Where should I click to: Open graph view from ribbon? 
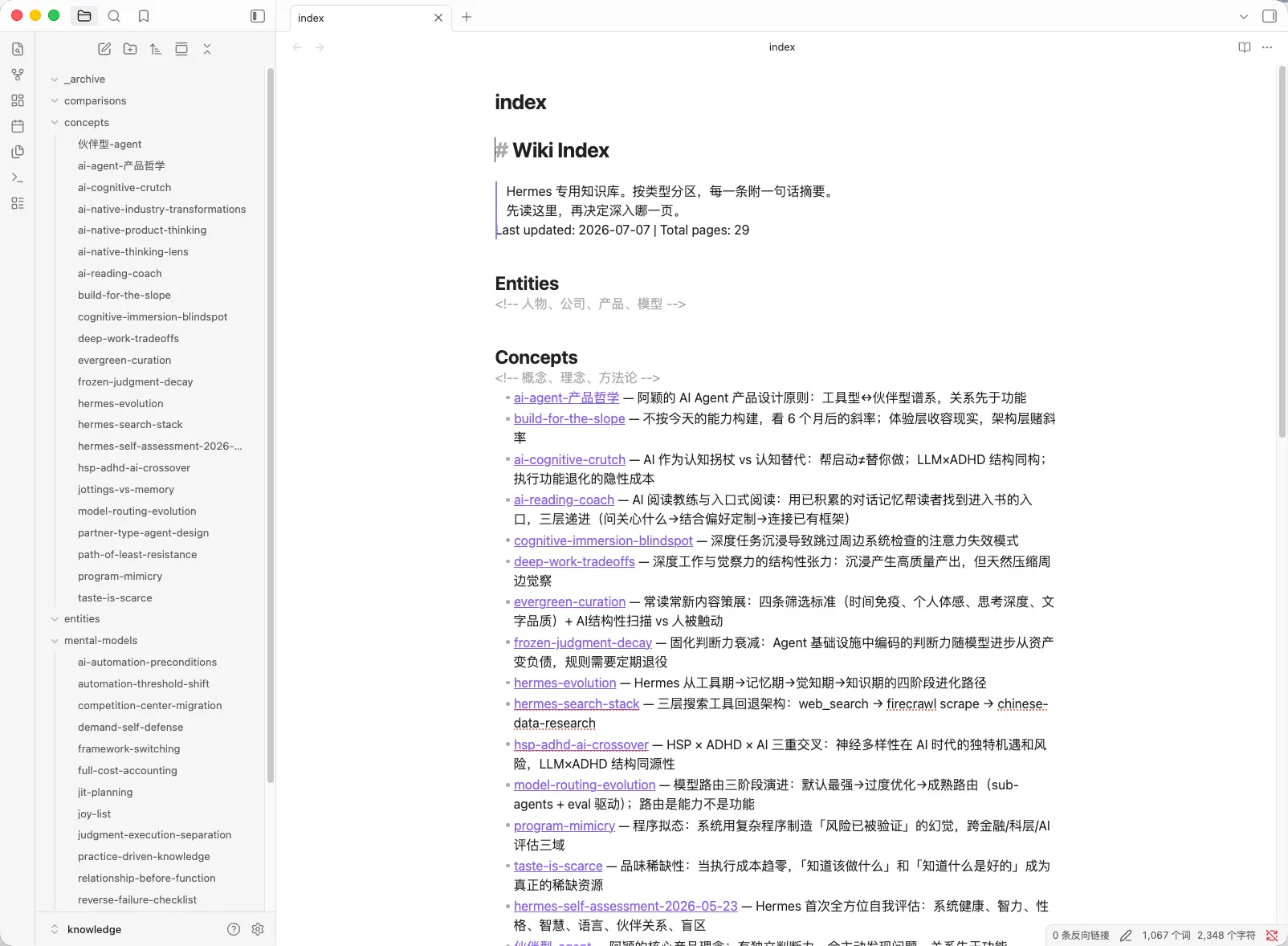tap(18, 75)
